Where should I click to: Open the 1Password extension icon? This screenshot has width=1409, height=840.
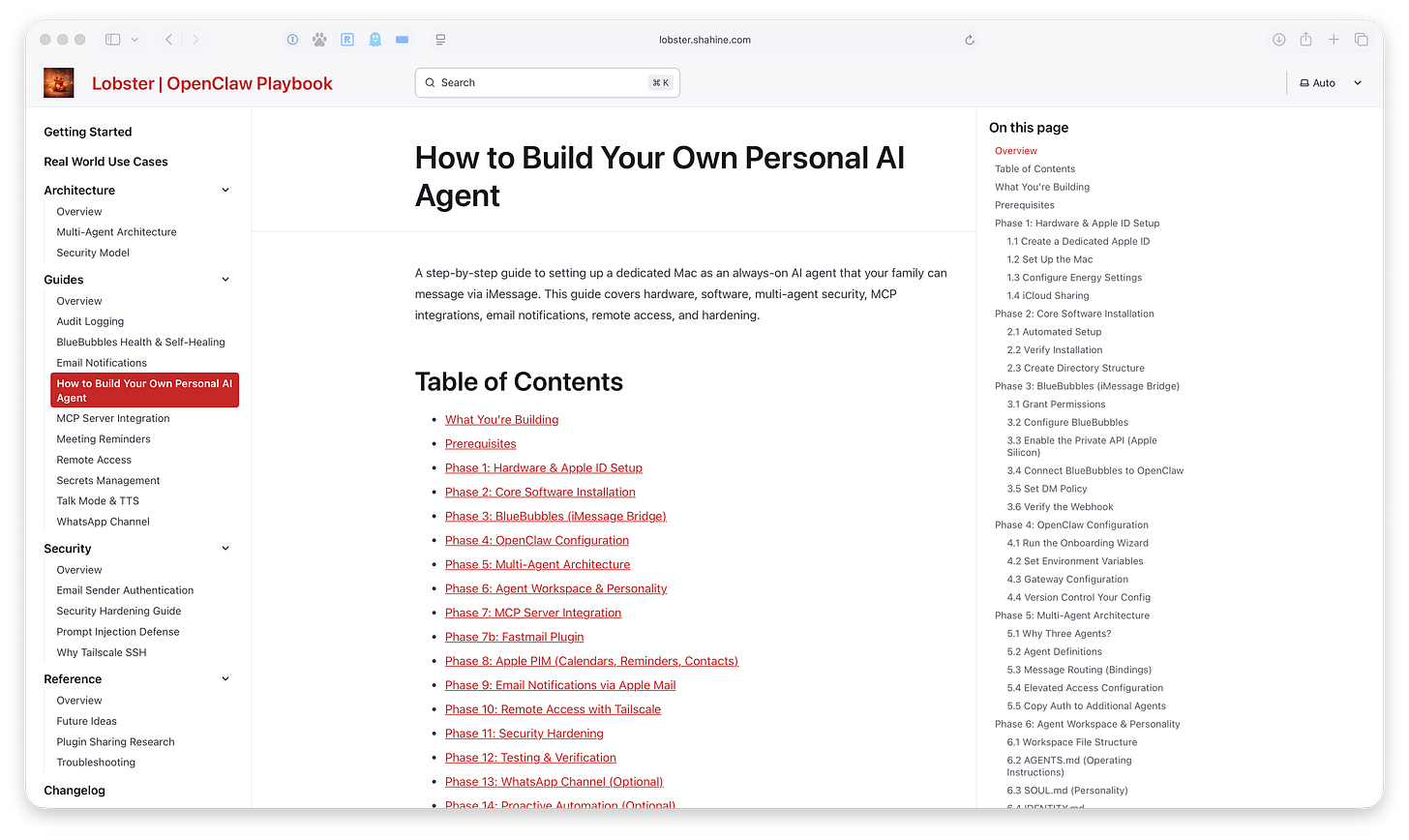tap(292, 40)
